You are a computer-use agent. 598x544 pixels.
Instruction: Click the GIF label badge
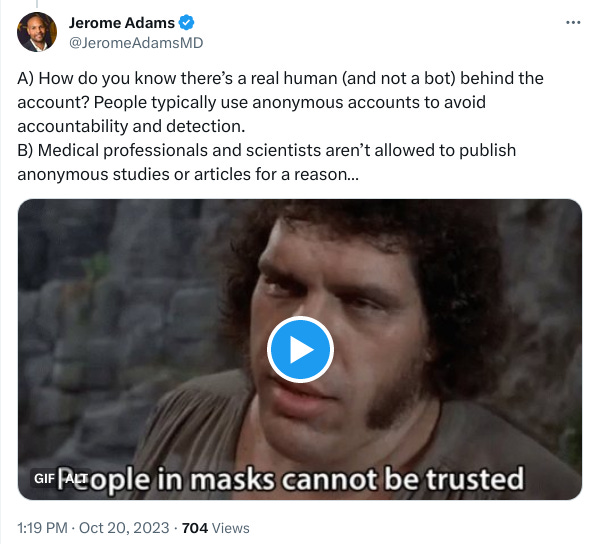click(x=44, y=478)
